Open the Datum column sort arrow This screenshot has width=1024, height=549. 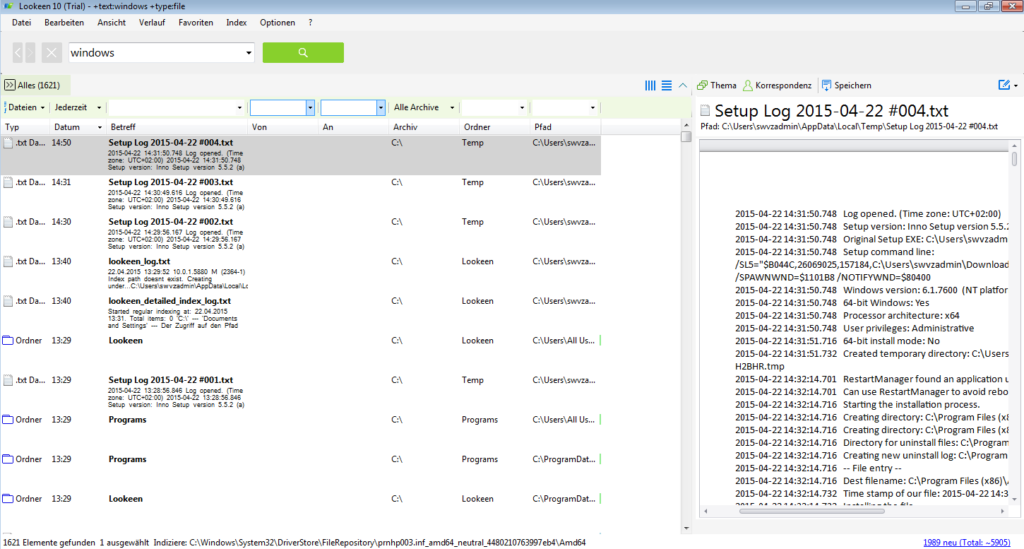pyautogui.click(x=99, y=127)
